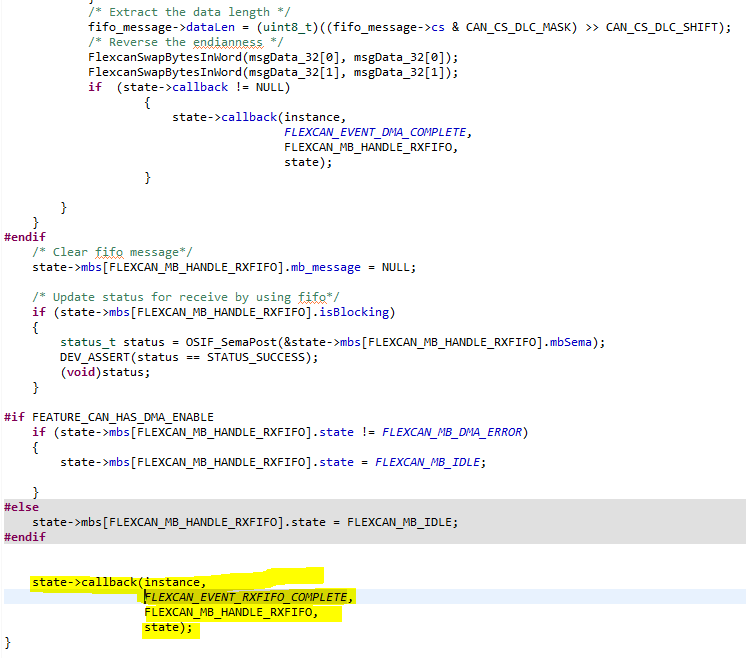The image size is (746, 658).
Task: Click the "isBlocking" field in the if condition
Action: (354, 312)
